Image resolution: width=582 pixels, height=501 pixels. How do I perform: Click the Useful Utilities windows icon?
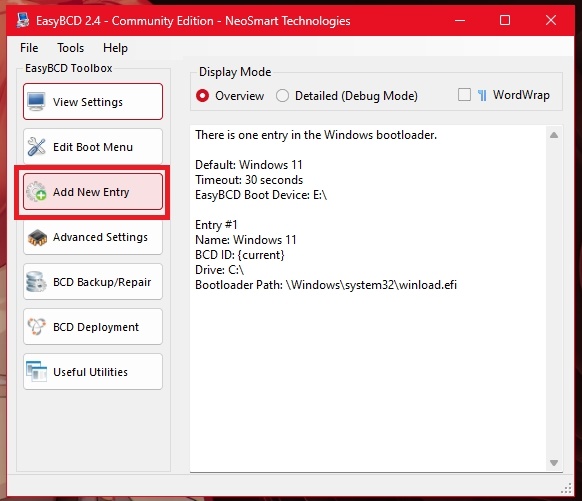click(36, 371)
